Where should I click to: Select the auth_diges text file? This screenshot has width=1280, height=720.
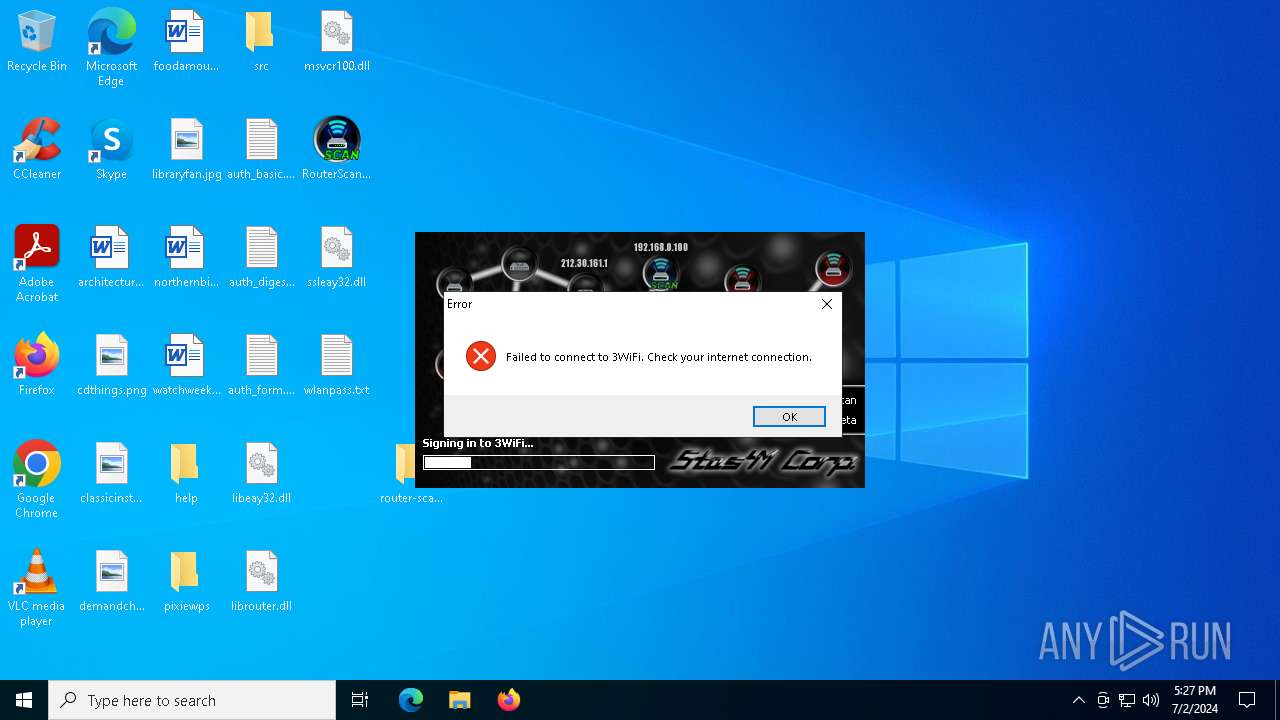coord(261,257)
